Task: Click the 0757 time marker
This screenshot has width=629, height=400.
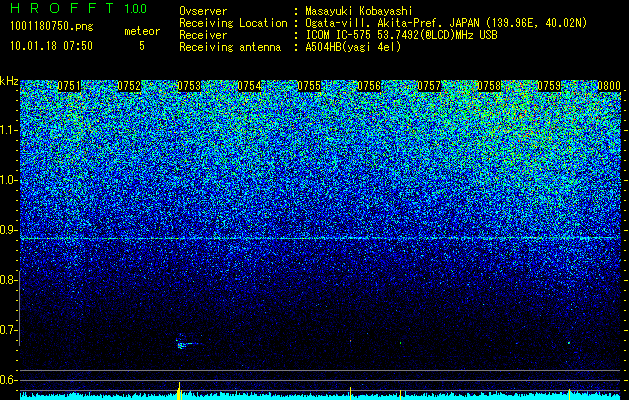Action: click(x=429, y=86)
